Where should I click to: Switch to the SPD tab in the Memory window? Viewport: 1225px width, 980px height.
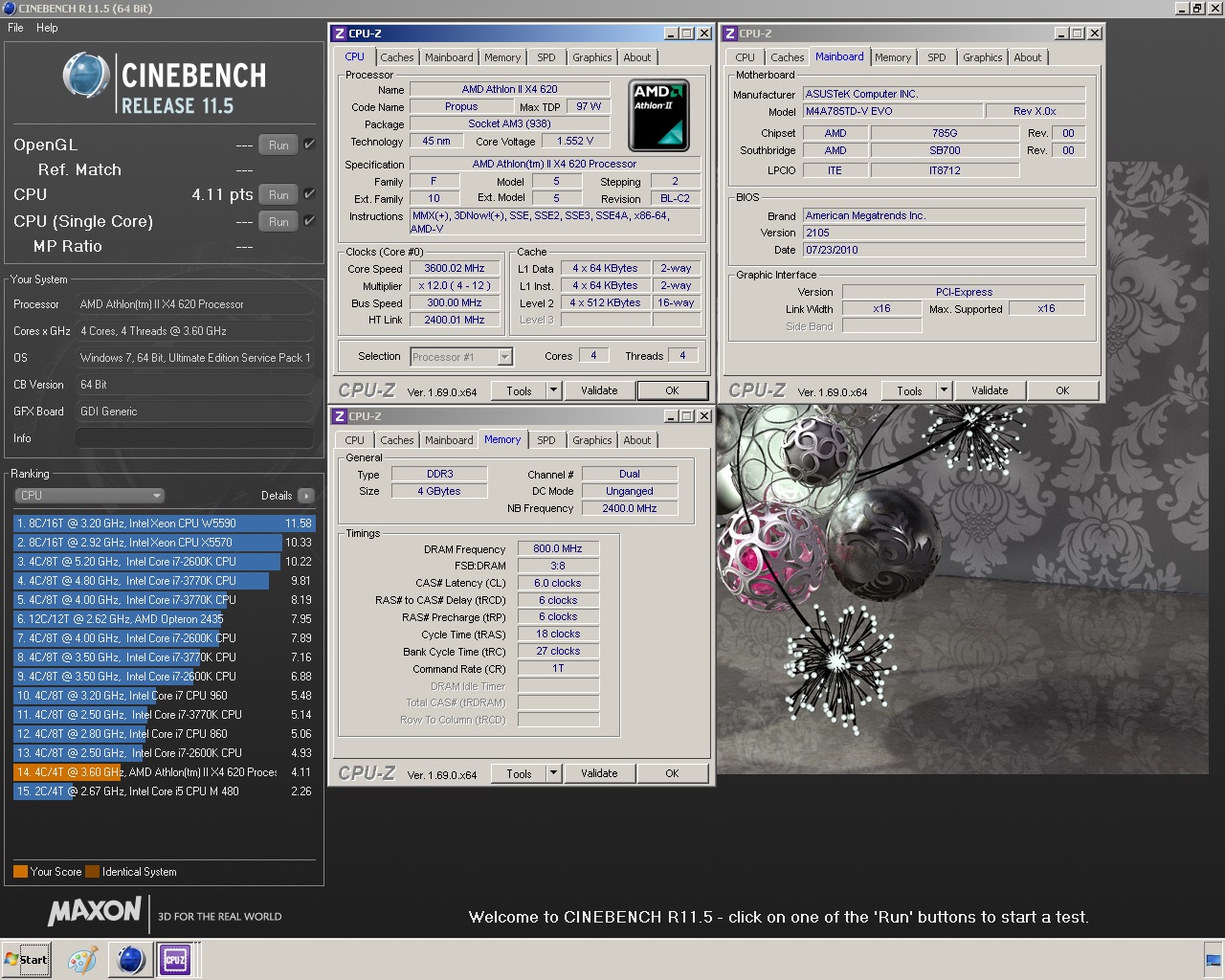point(546,440)
